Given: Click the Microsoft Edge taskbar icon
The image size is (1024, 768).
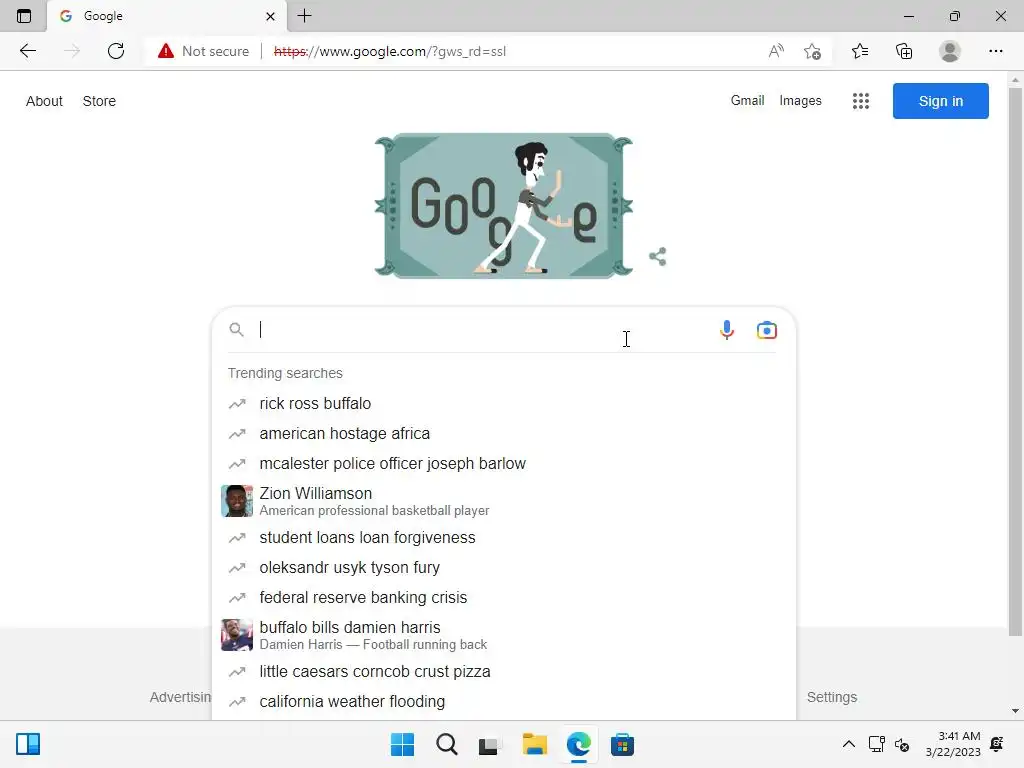Looking at the screenshot, I should point(579,744).
